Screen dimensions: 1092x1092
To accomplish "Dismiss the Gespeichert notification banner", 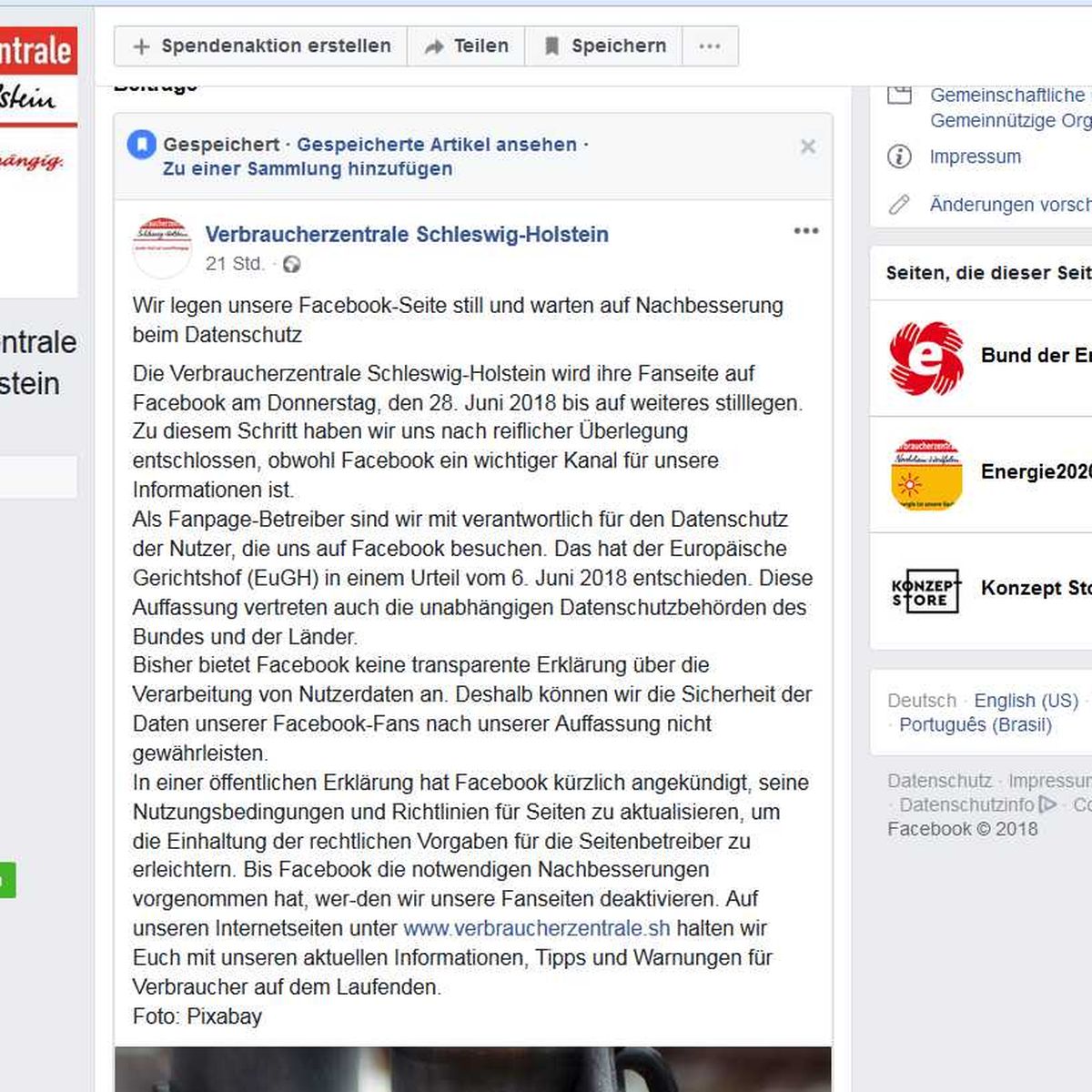I will [x=807, y=147].
